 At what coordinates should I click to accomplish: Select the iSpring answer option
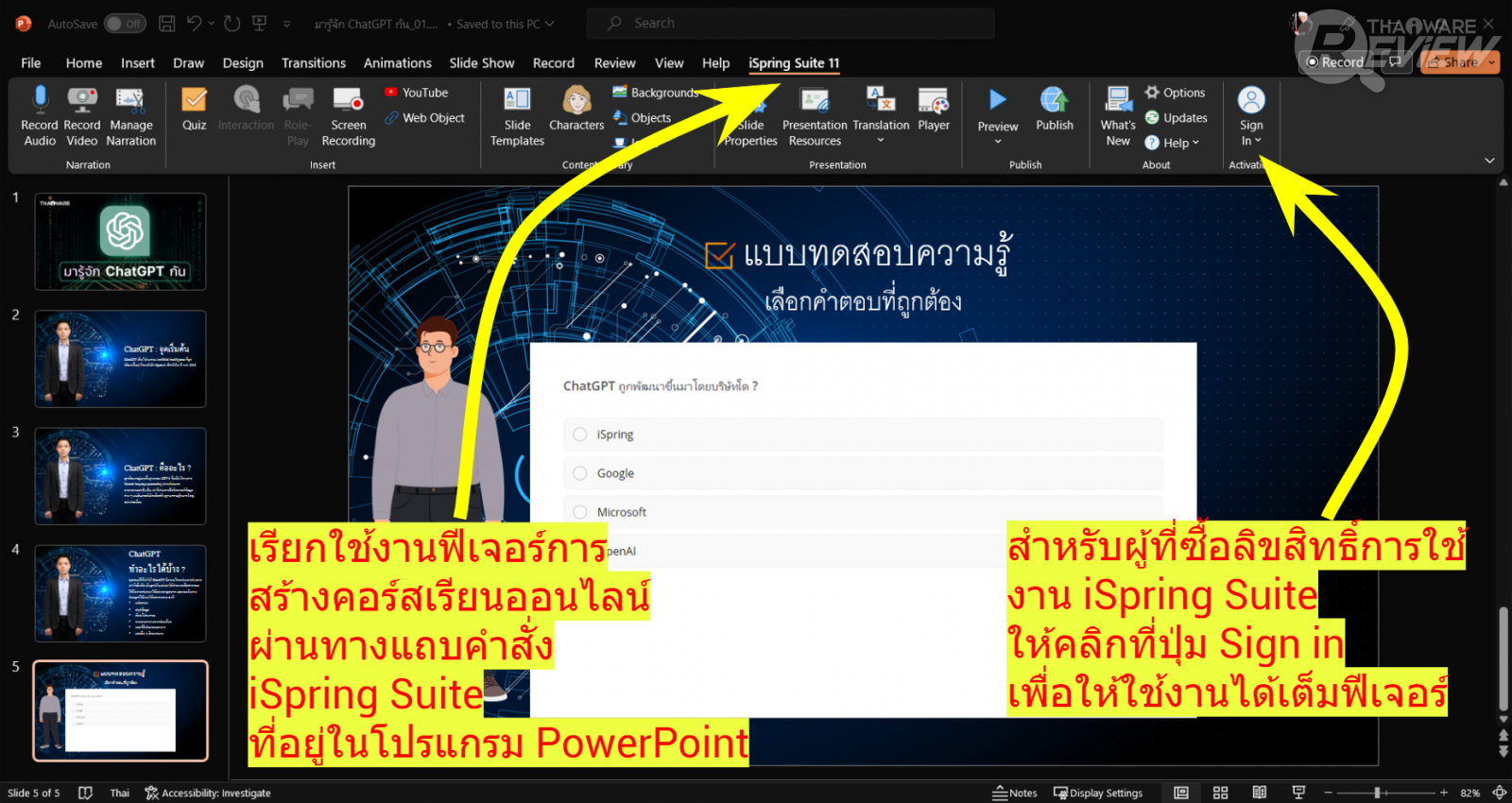[x=863, y=435]
